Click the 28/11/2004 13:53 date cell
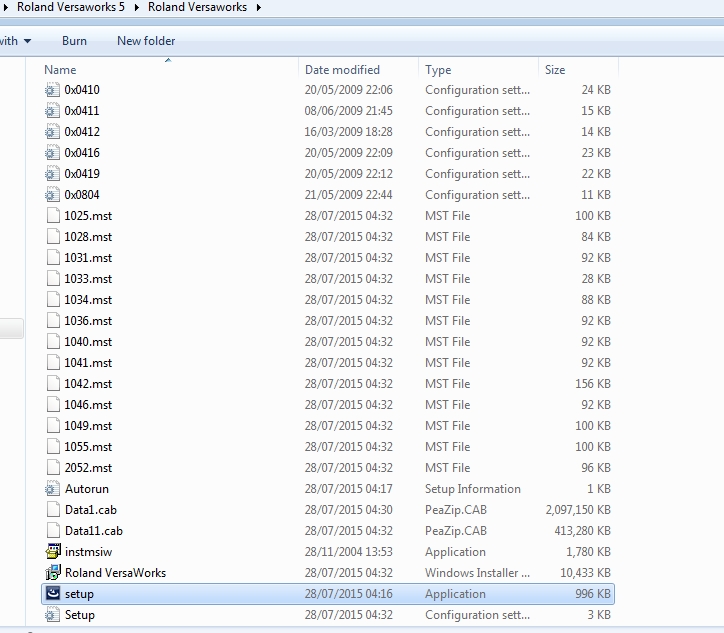The height and width of the screenshot is (633, 724). point(349,552)
